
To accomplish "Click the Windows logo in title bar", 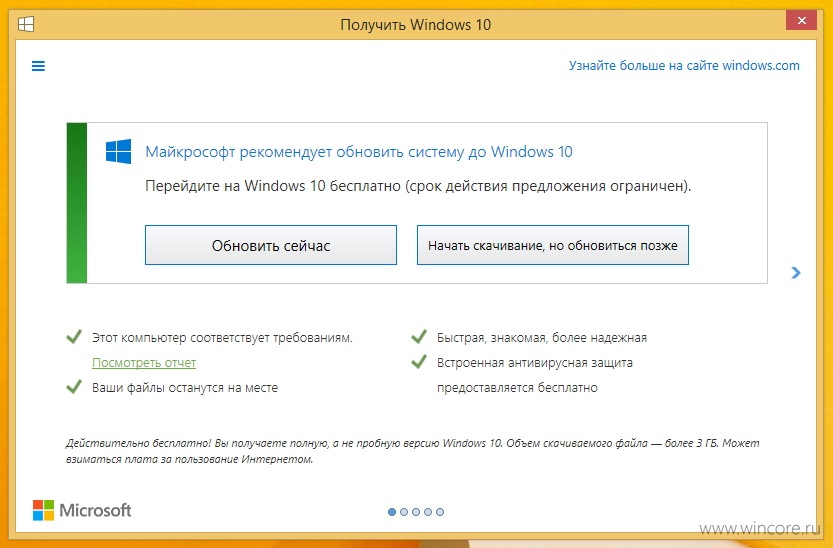I will pyautogui.click(x=26, y=24).
